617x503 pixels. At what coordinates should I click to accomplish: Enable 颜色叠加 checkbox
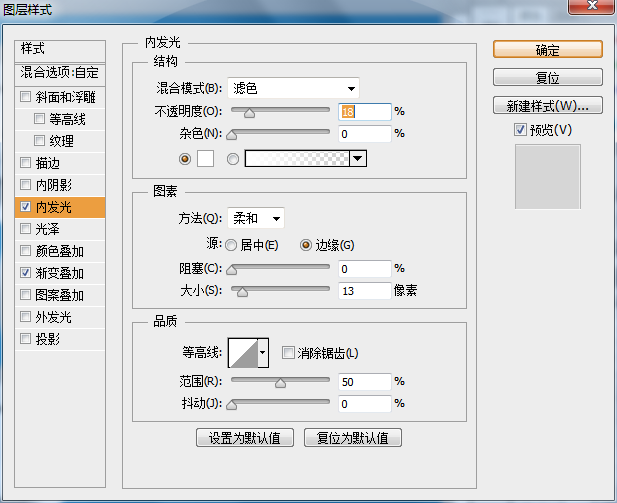pyautogui.click(x=26, y=251)
